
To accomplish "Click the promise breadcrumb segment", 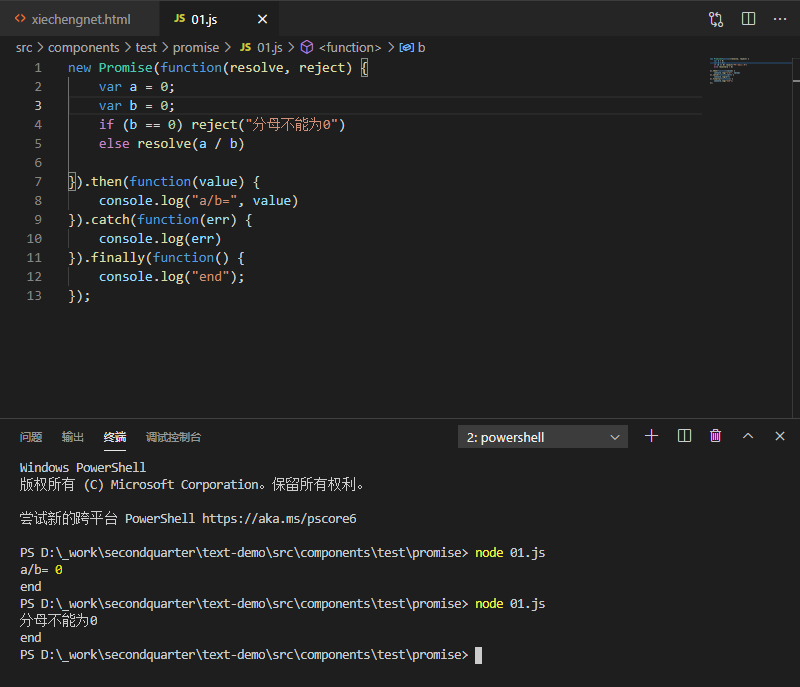I will point(196,47).
